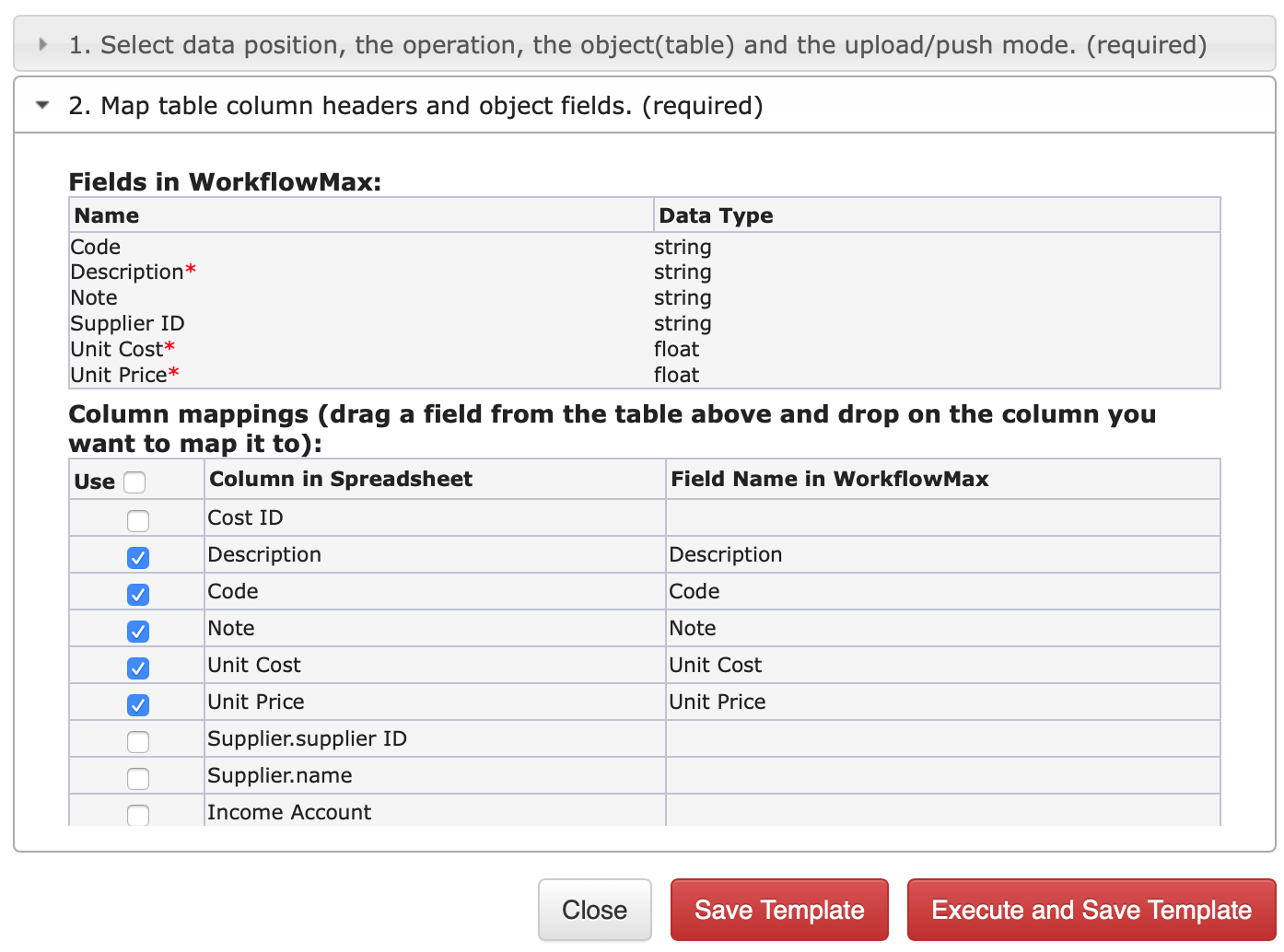The width and height of the screenshot is (1284, 952).
Task: Click 'Field Name in WorkflowMax' header cell
Action: point(943,479)
